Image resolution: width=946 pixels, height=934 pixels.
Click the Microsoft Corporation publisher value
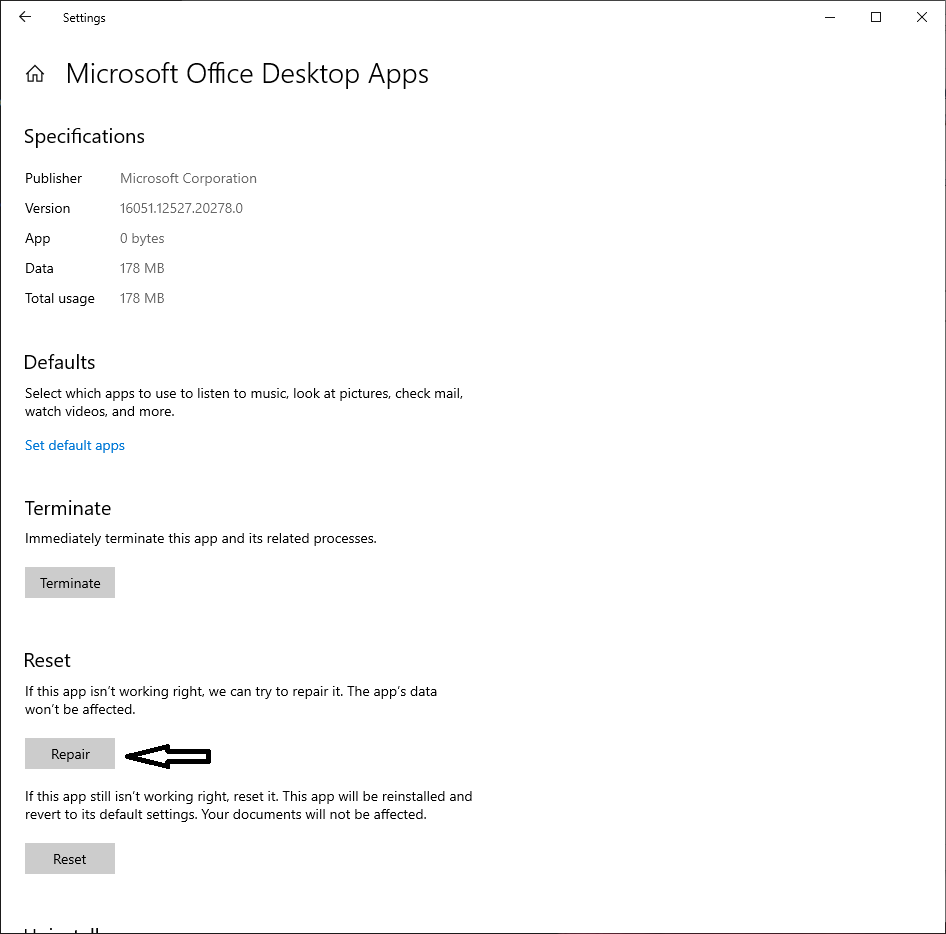(188, 178)
